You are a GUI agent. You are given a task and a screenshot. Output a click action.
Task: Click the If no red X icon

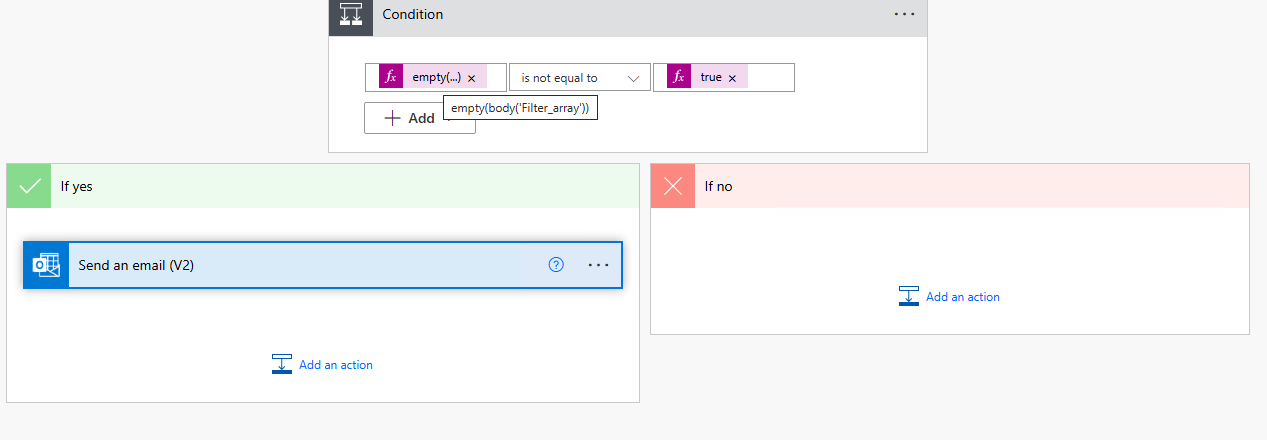click(673, 186)
